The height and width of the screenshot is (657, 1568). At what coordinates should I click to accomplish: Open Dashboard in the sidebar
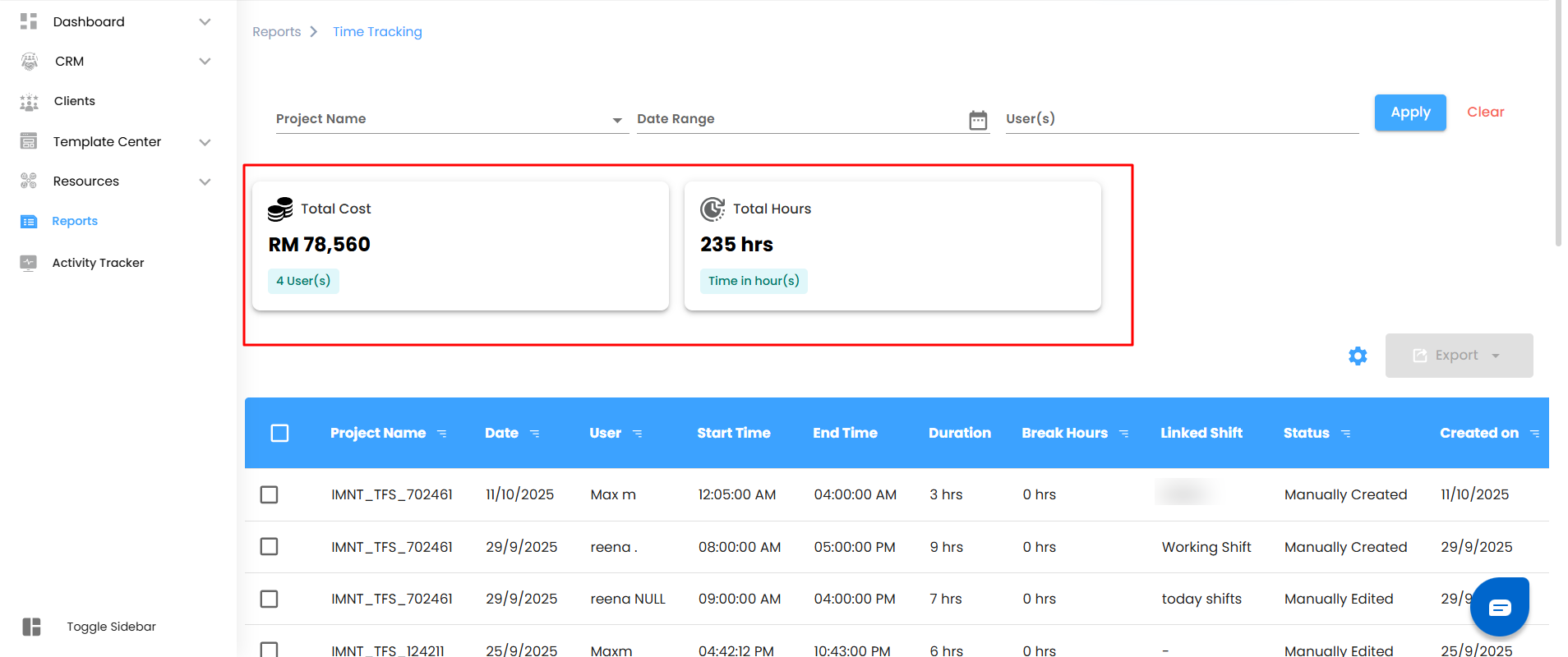[89, 21]
